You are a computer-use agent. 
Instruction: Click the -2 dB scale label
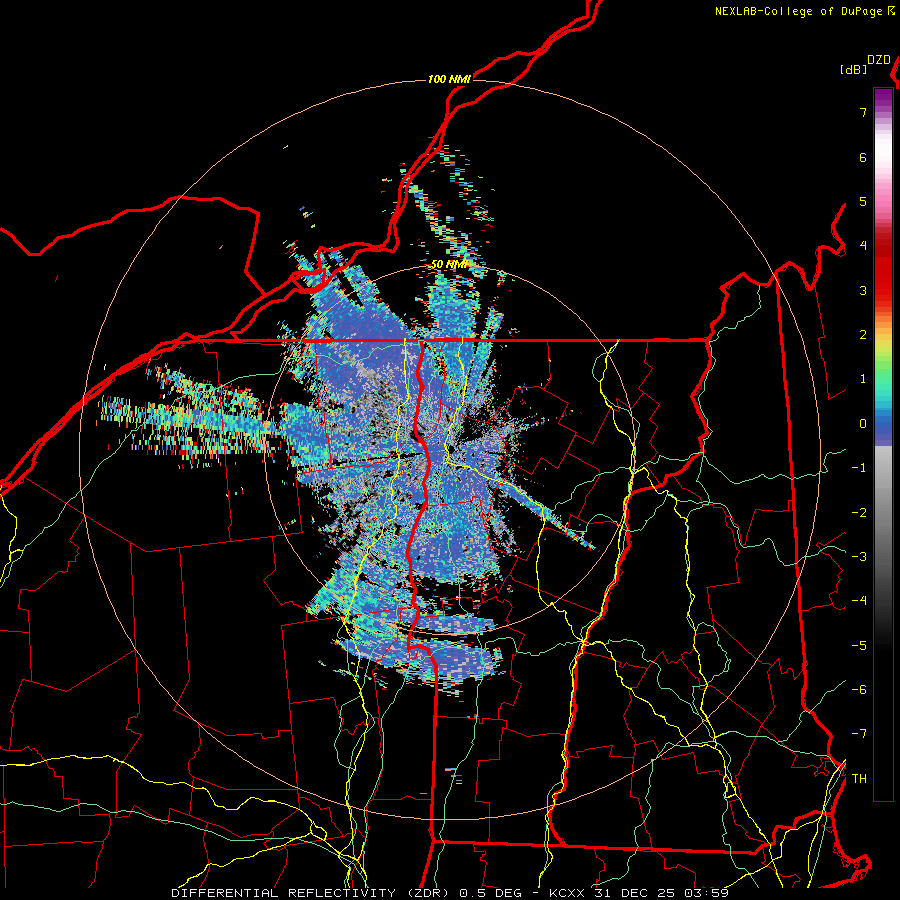(x=859, y=513)
